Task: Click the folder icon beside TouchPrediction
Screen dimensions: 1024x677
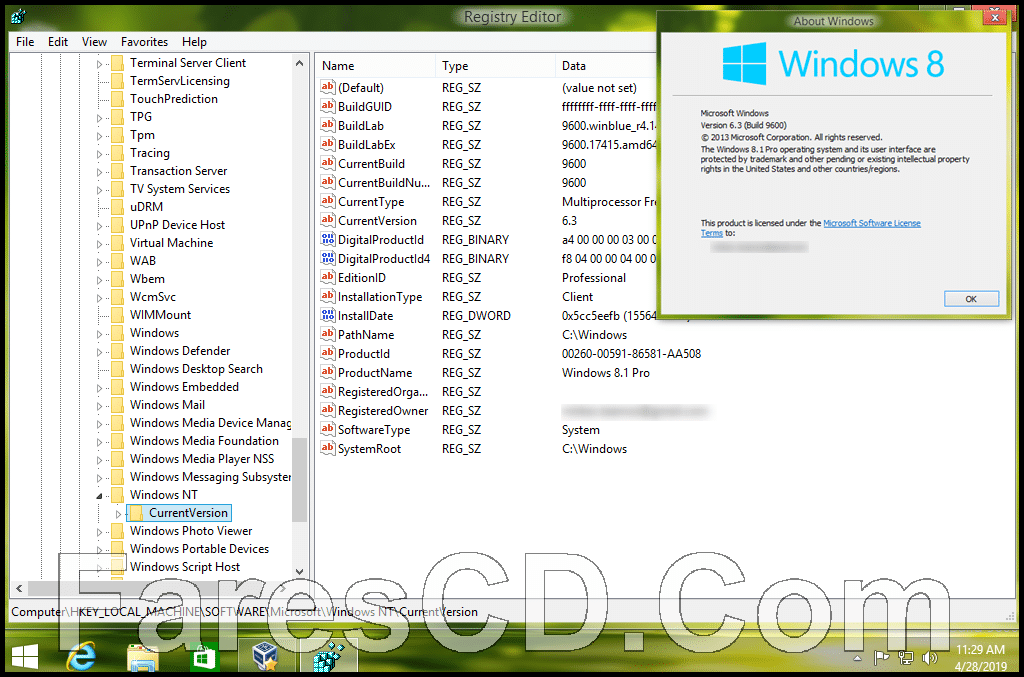Action: click(118, 99)
